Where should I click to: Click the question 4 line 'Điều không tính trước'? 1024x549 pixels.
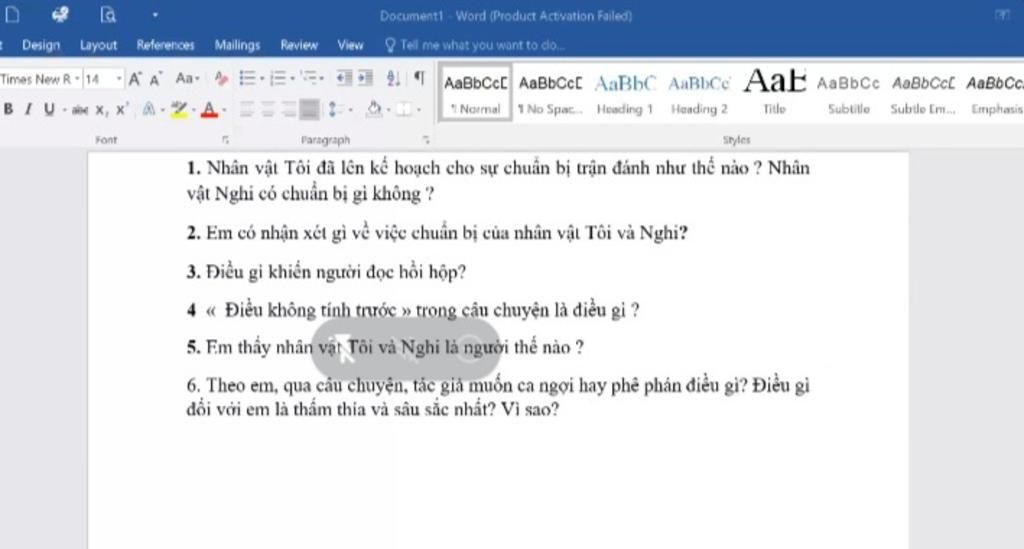point(413,310)
